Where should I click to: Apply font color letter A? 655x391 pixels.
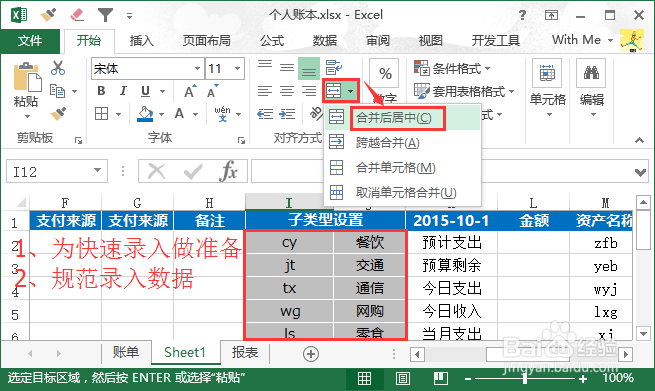click(179, 114)
